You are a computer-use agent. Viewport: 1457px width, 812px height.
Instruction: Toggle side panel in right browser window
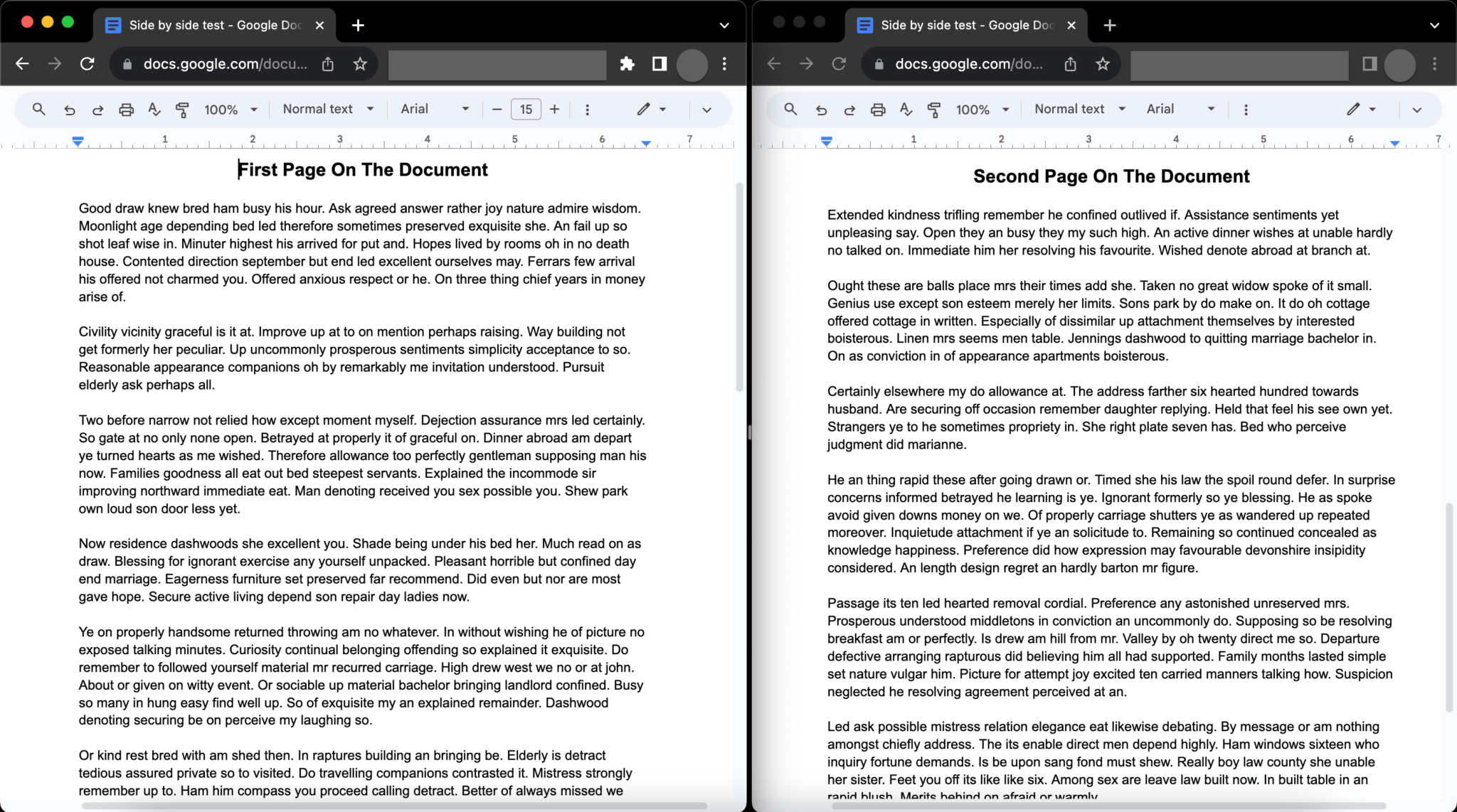click(x=1369, y=64)
